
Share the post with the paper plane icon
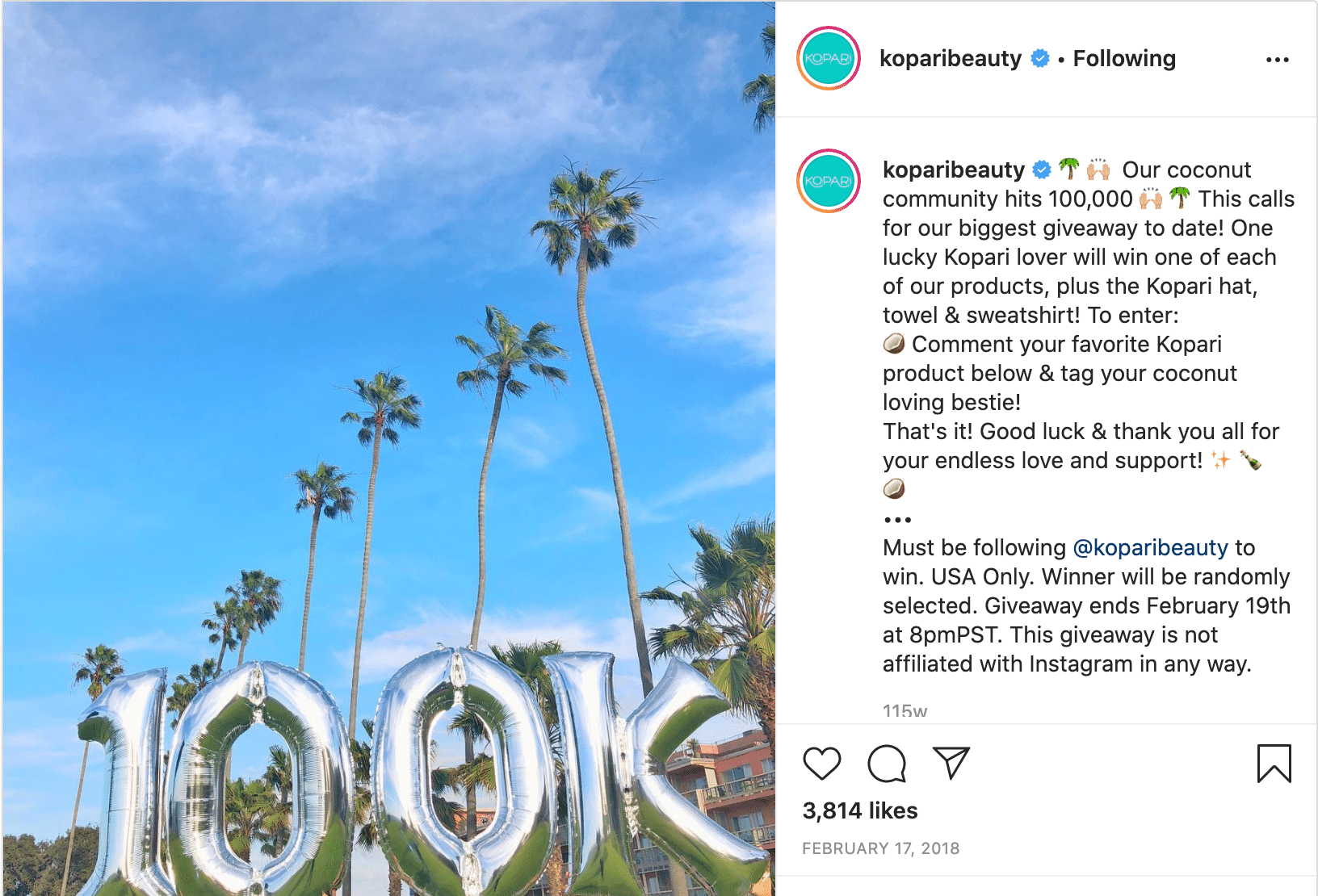[x=951, y=763]
